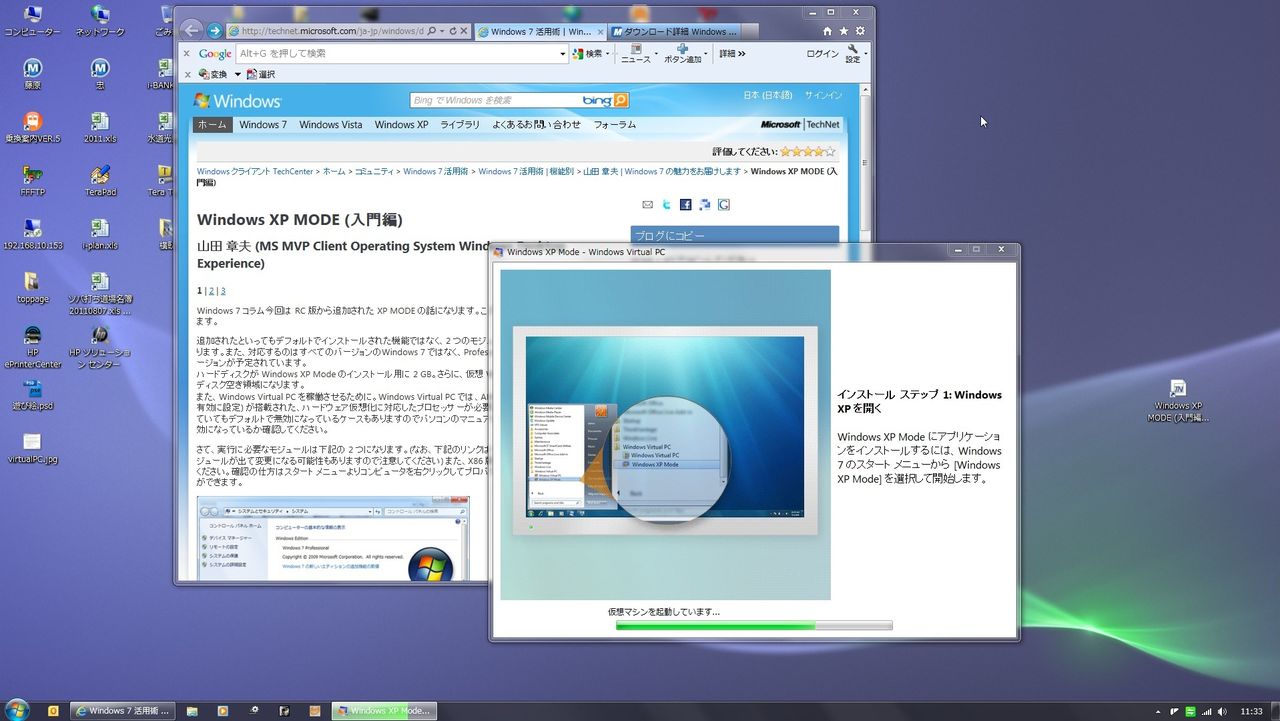1280x721 pixels.
Task: Open the コンピューター desktop icon
Action: coord(32,20)
